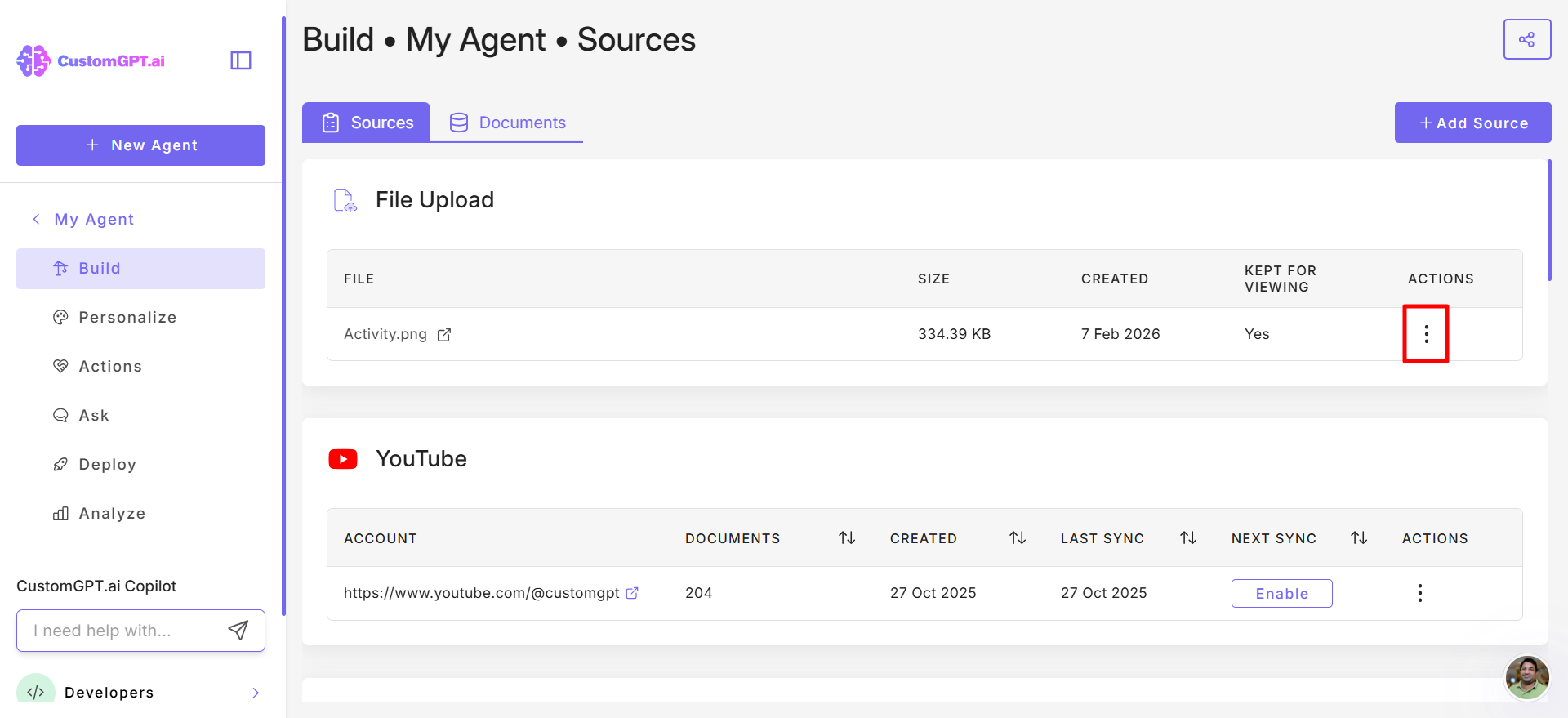This screenshot has height=718, width=1568.
Task: Expand the Developers section
Action: pos(256,693)
